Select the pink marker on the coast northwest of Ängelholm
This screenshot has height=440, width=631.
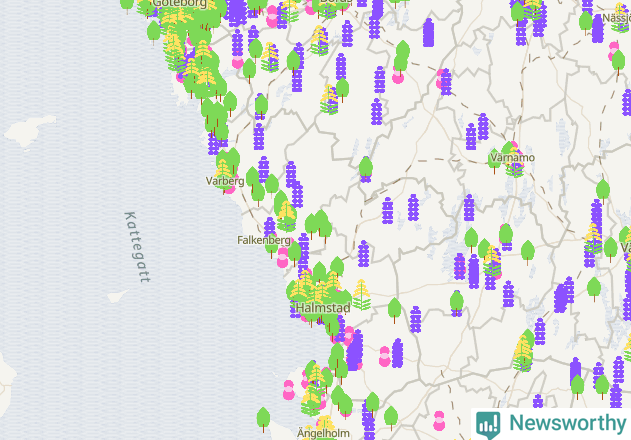coord(289,390)
